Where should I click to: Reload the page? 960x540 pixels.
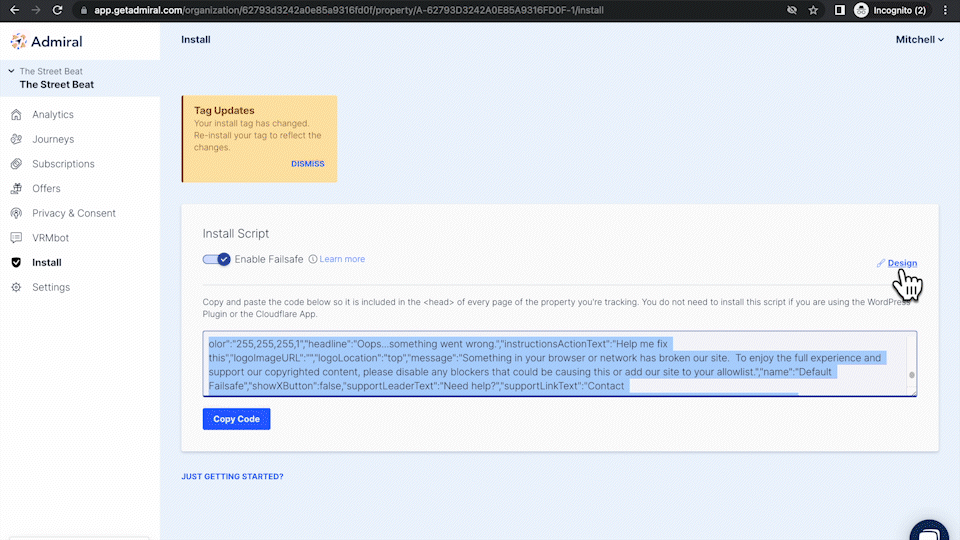pyautogui.click(x=58, y=10)
